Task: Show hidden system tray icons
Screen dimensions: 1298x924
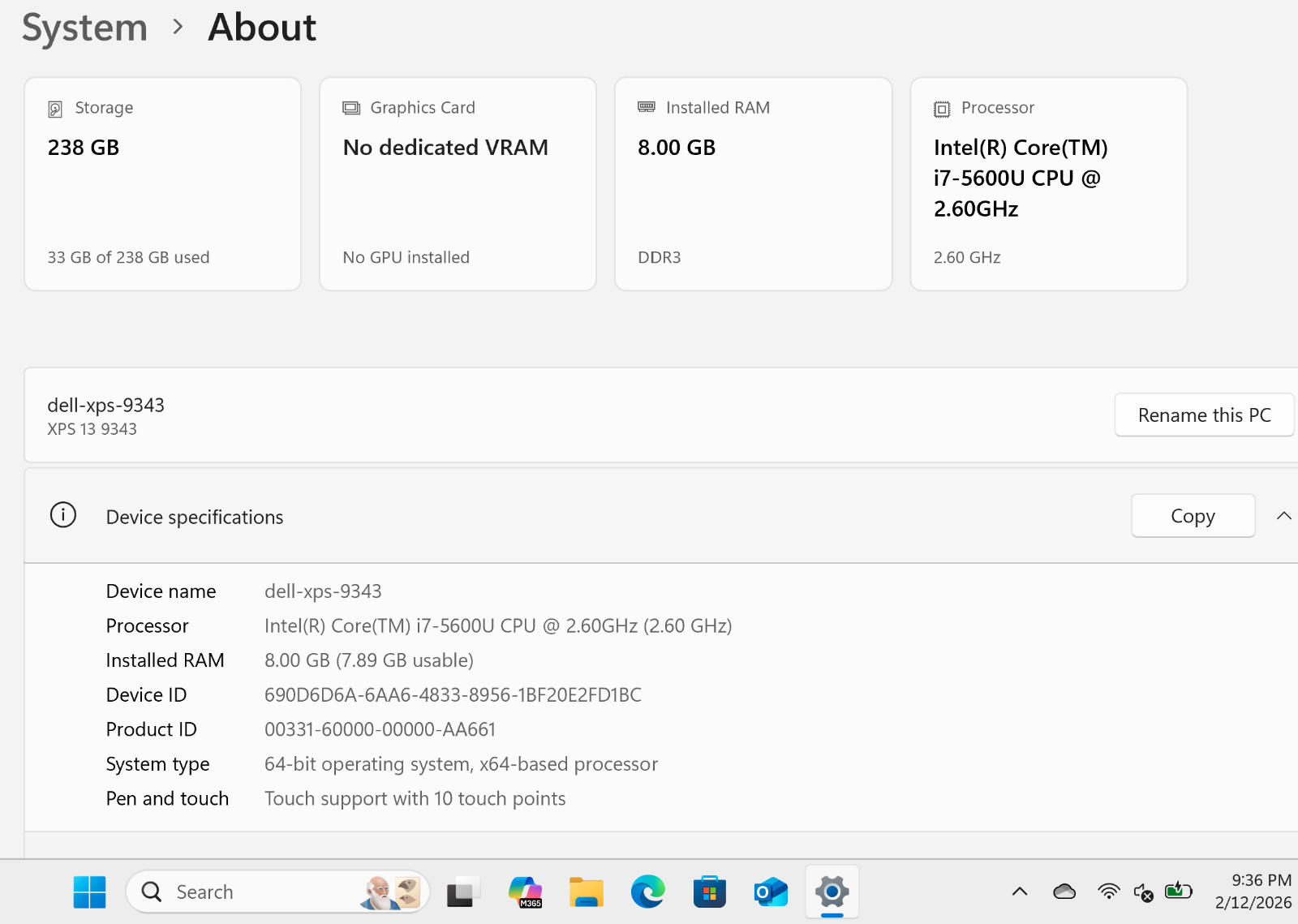Action: pos(1020,892)
